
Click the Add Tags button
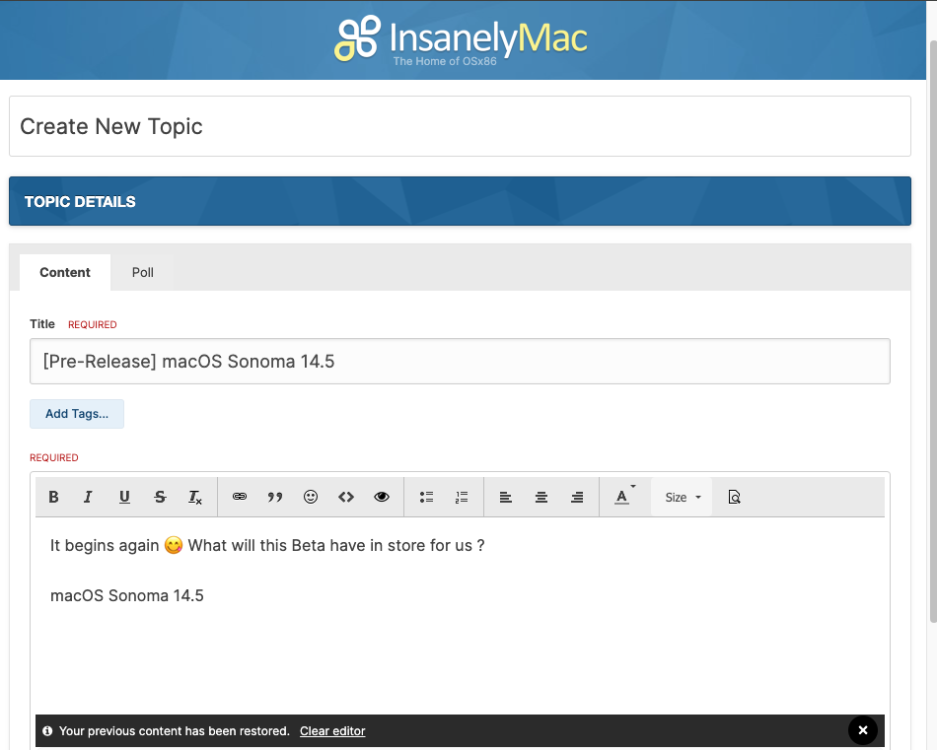[77, 414]
